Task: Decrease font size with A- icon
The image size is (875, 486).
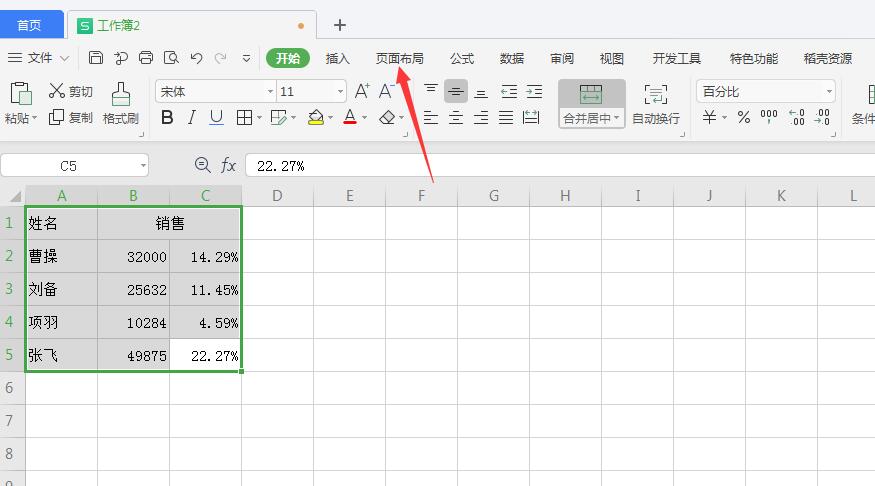Action: 386,91
